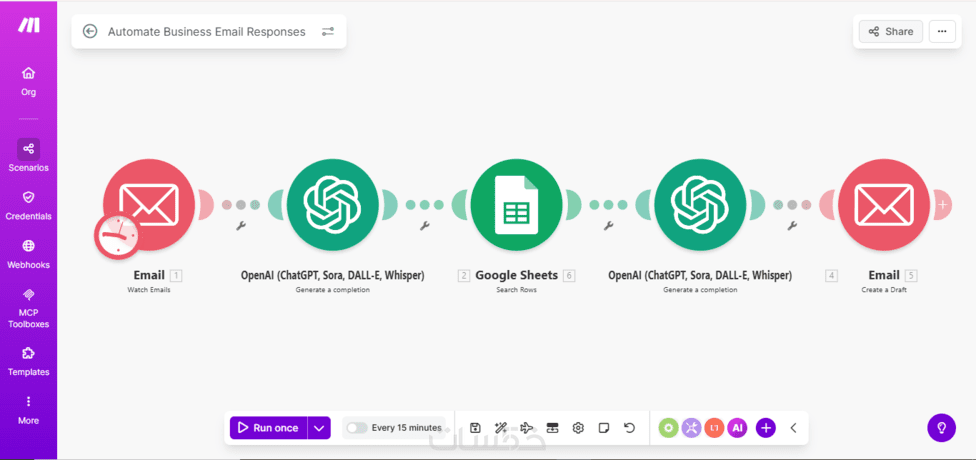This screenshot has height=460, width=976.
Task: Set filter wrench before Create a Draft module
Action: coord(792,226)
